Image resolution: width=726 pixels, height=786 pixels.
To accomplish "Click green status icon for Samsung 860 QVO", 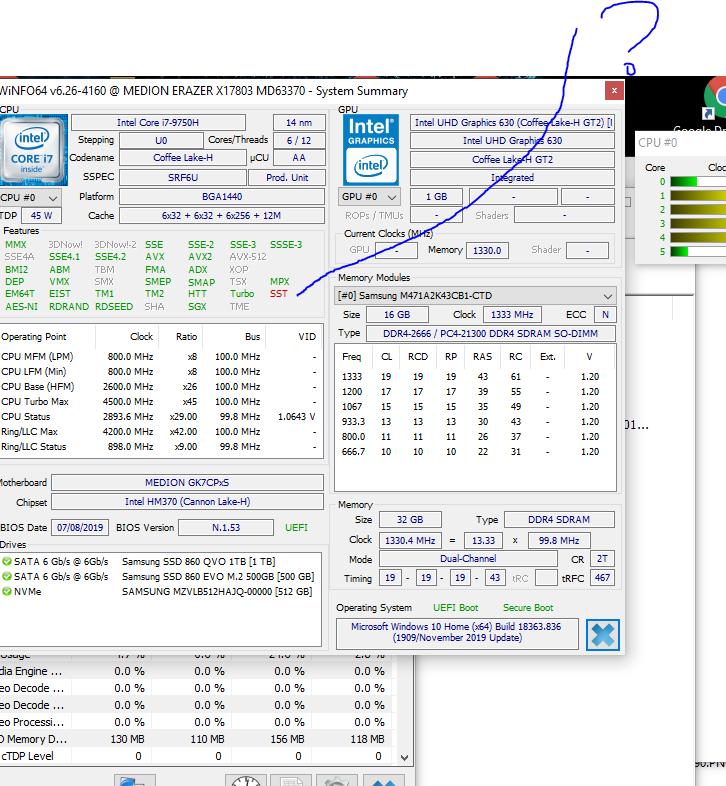I will point(7,561).
